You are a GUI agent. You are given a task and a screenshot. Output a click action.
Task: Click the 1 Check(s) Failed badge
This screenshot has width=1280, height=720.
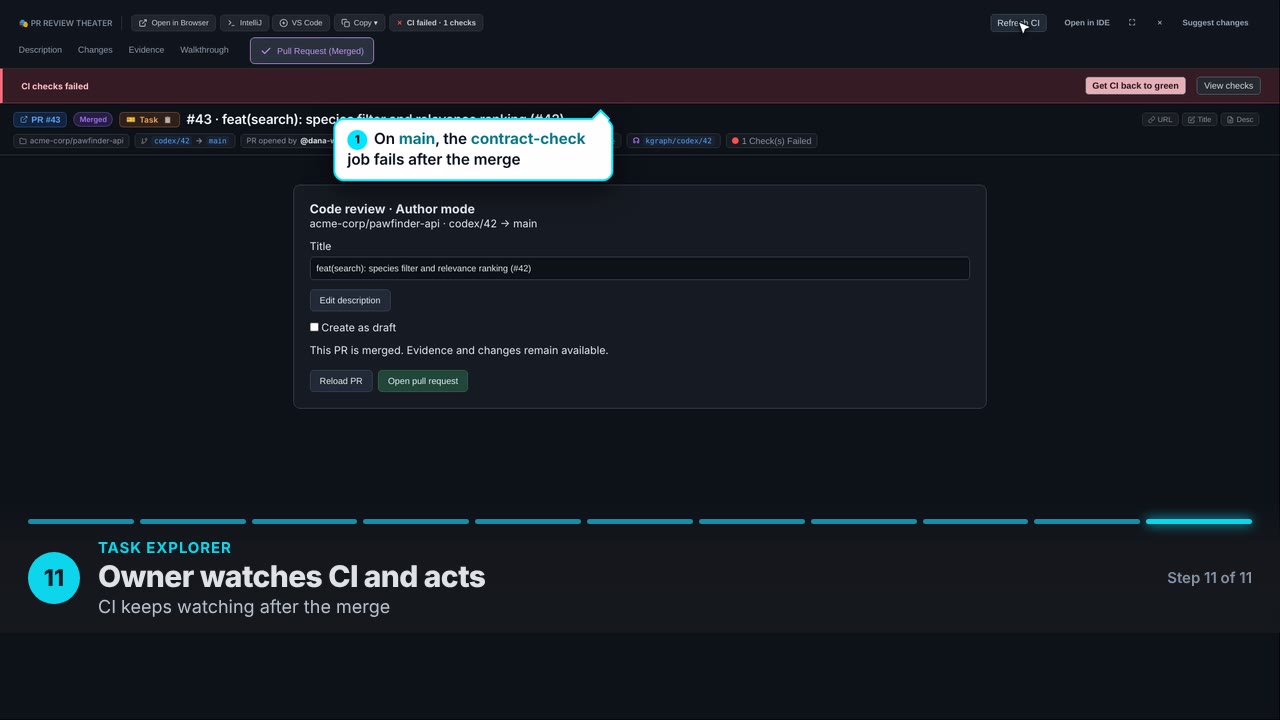771,141
